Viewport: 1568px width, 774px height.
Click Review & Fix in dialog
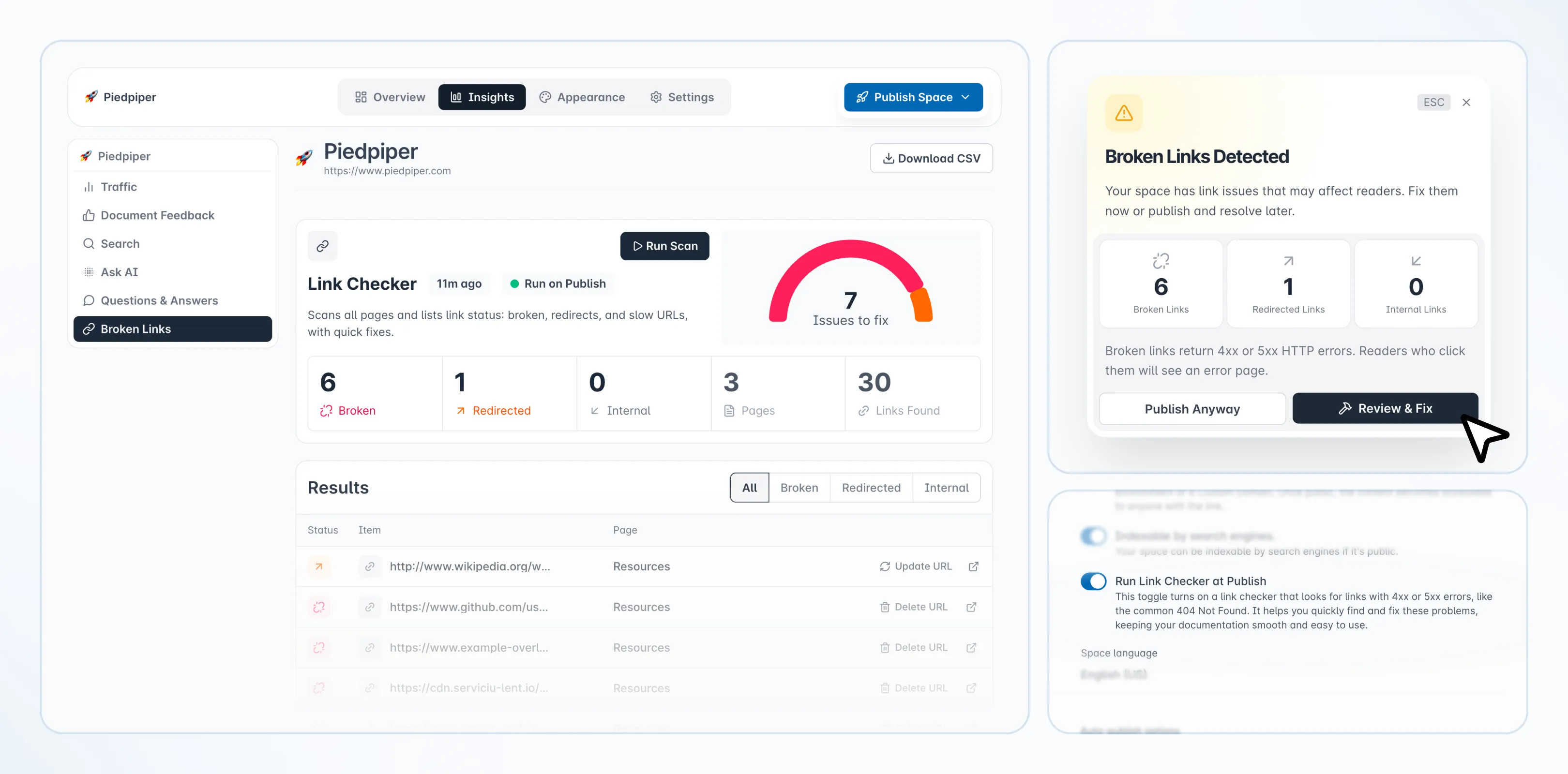[x=1385, y=408]
